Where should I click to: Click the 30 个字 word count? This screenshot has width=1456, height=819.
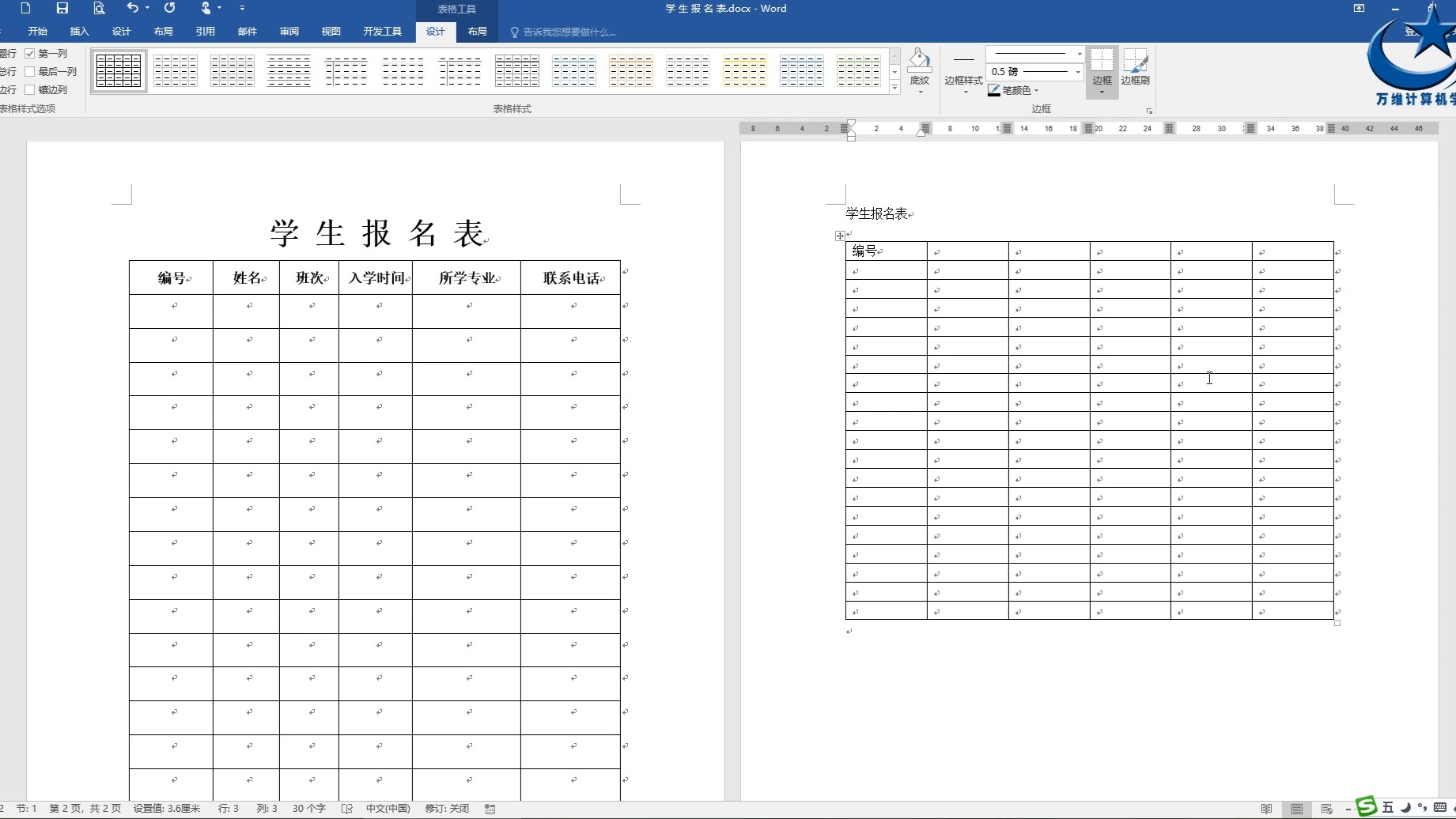[x=308, y=809]
